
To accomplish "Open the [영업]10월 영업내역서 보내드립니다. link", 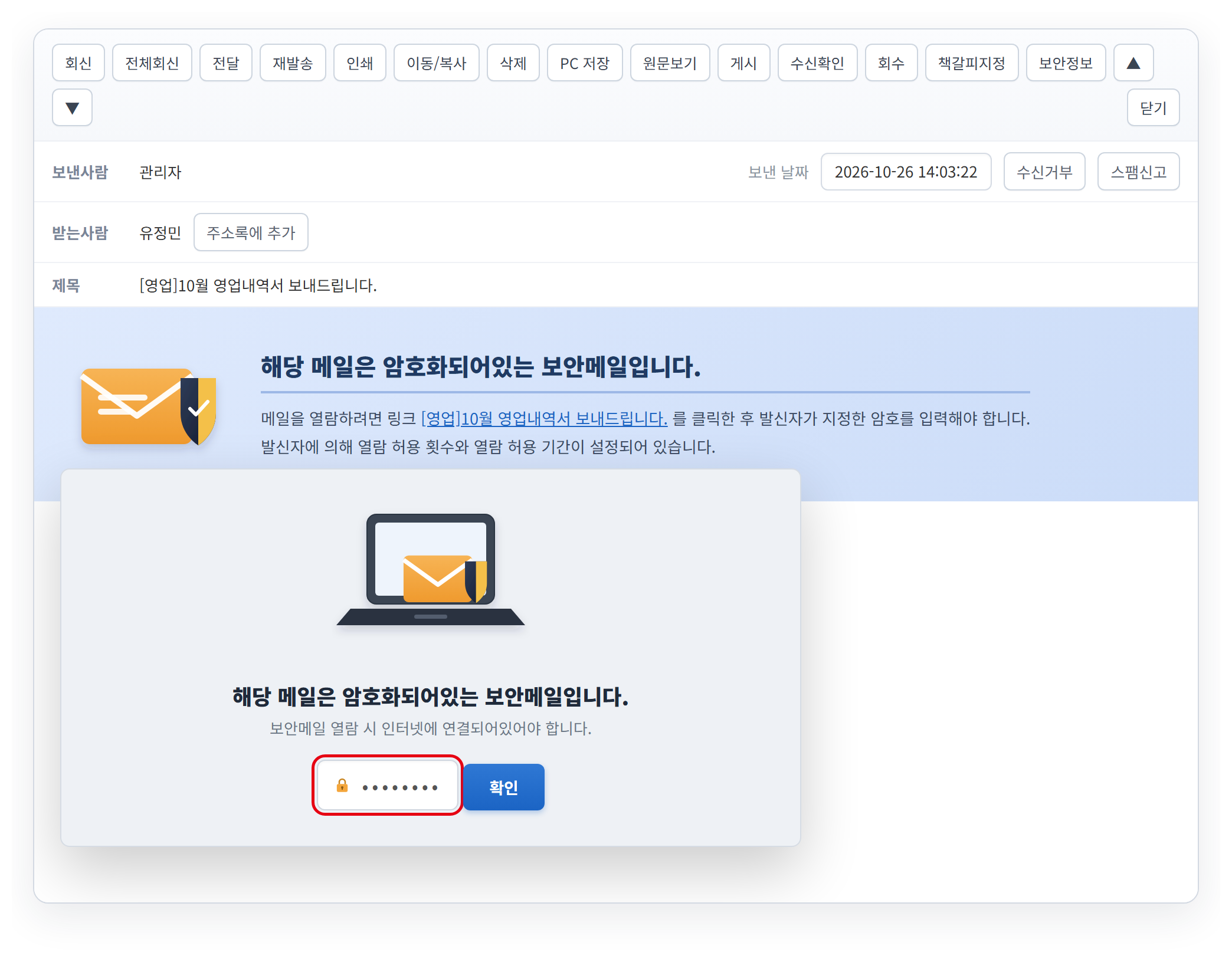I will click(544, 418).
